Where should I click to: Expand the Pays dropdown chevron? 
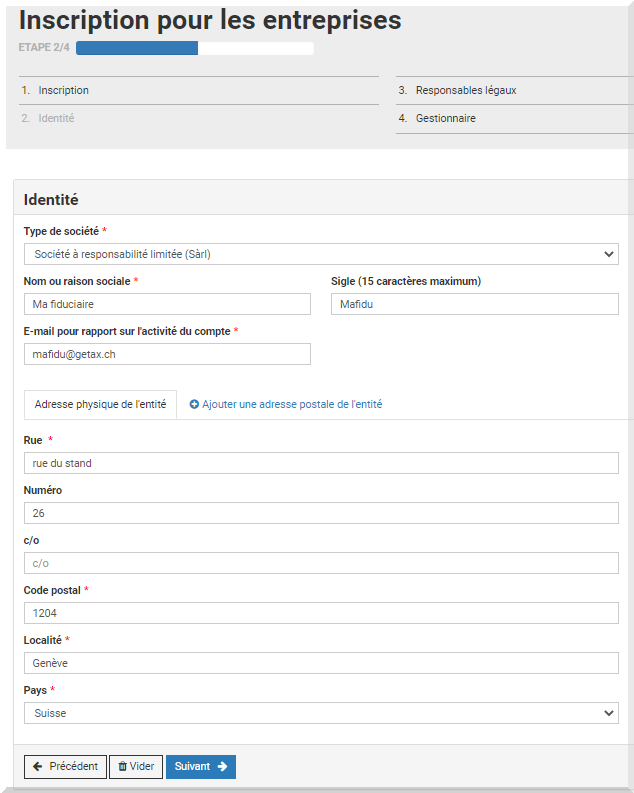coord(609,713)
